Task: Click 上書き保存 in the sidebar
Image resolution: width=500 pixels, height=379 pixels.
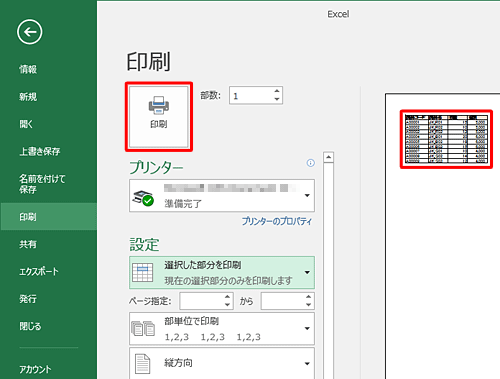Action: click(x=40, y=151)
